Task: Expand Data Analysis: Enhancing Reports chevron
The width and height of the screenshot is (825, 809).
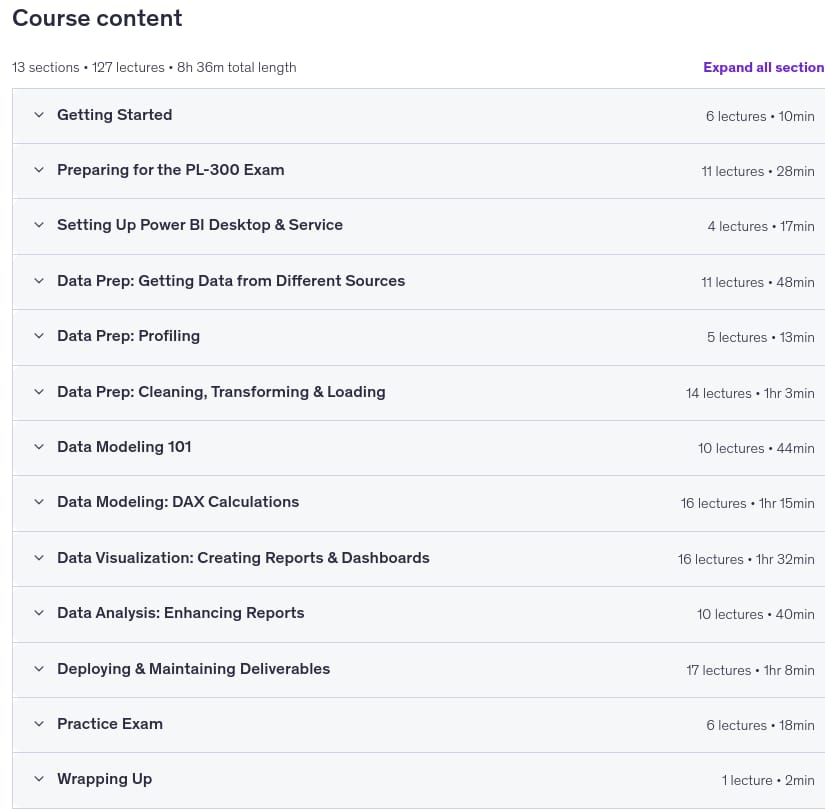Action: [x=39, y=613]
